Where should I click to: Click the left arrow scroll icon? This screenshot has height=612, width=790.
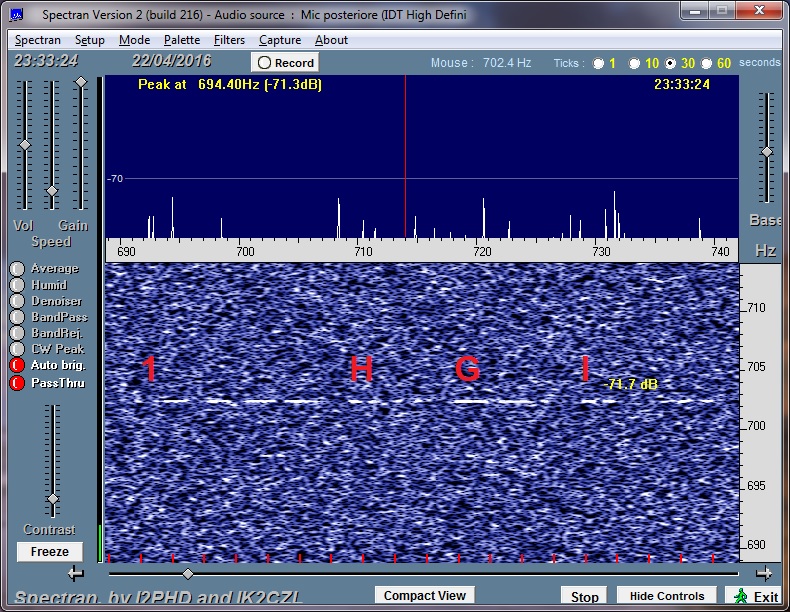pyautogui.click(x=76, y=573)
